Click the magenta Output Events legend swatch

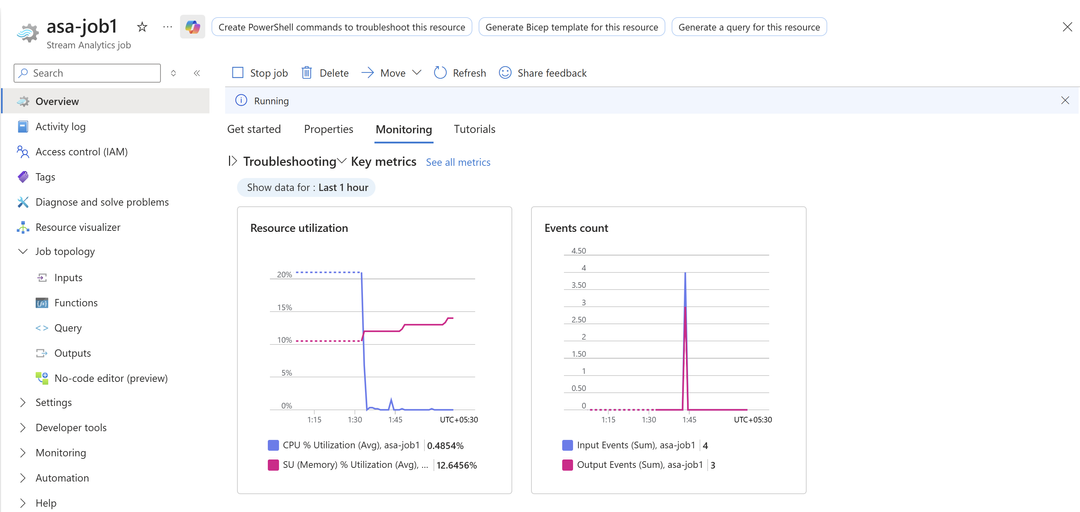568,465
